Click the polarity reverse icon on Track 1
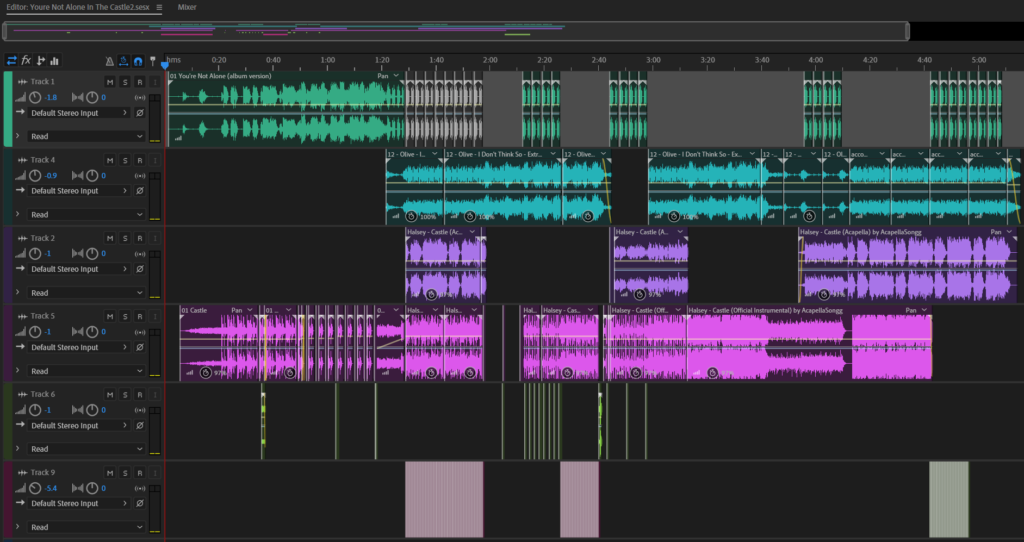 140,113
